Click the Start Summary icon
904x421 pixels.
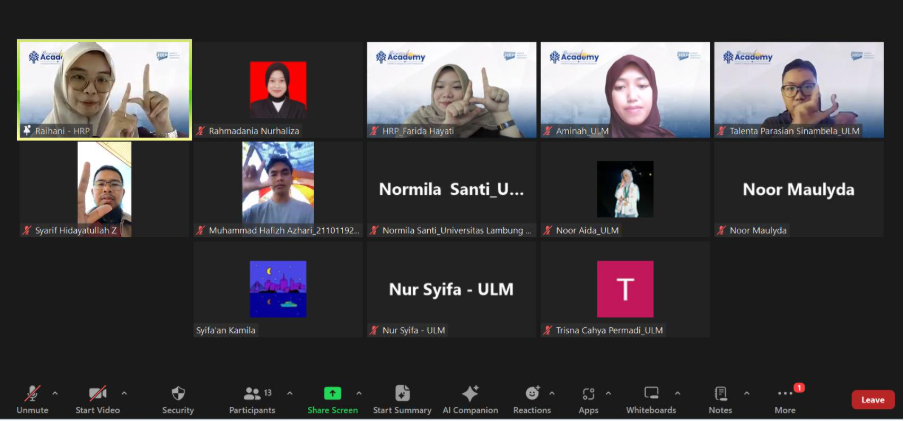[x=402, y=393]
